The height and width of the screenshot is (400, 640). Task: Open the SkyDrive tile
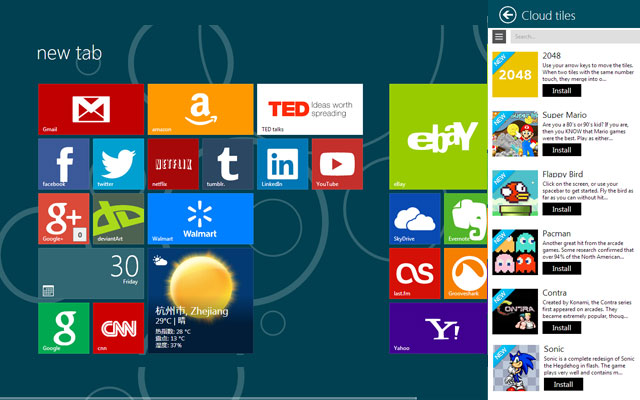415,219
